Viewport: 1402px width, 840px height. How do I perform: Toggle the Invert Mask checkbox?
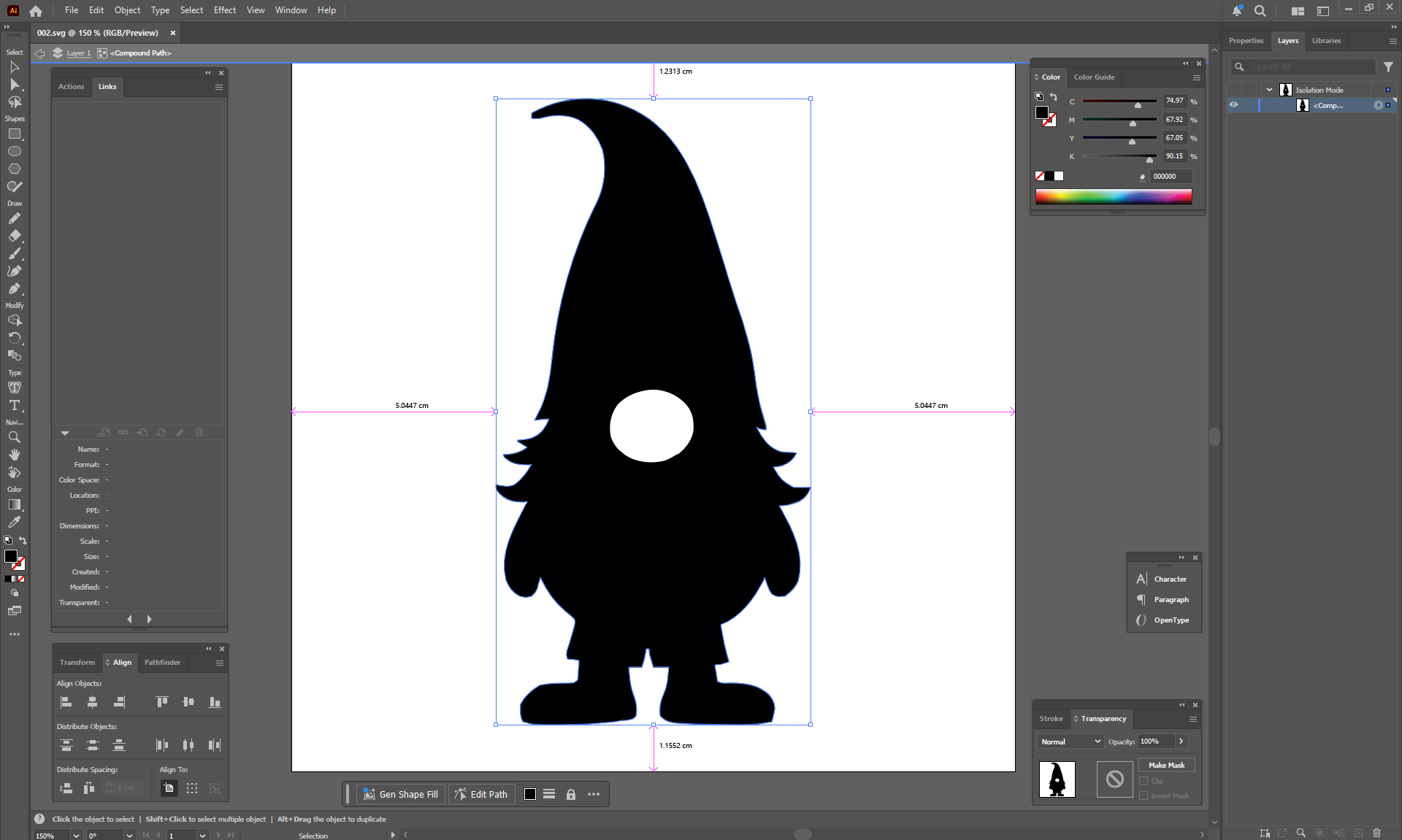(1144, 795)
